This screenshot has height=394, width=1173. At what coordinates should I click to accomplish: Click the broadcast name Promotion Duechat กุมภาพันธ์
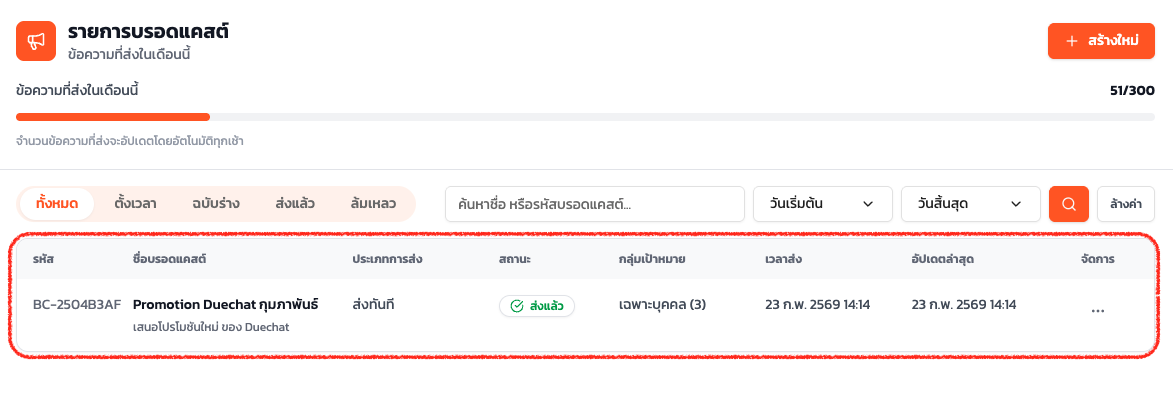click(x=226, y=305)
